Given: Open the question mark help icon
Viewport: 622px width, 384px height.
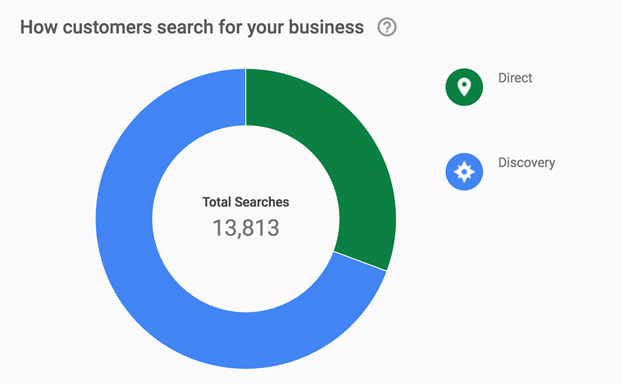Looking at the screenshot, I should (x=387, y=27).
